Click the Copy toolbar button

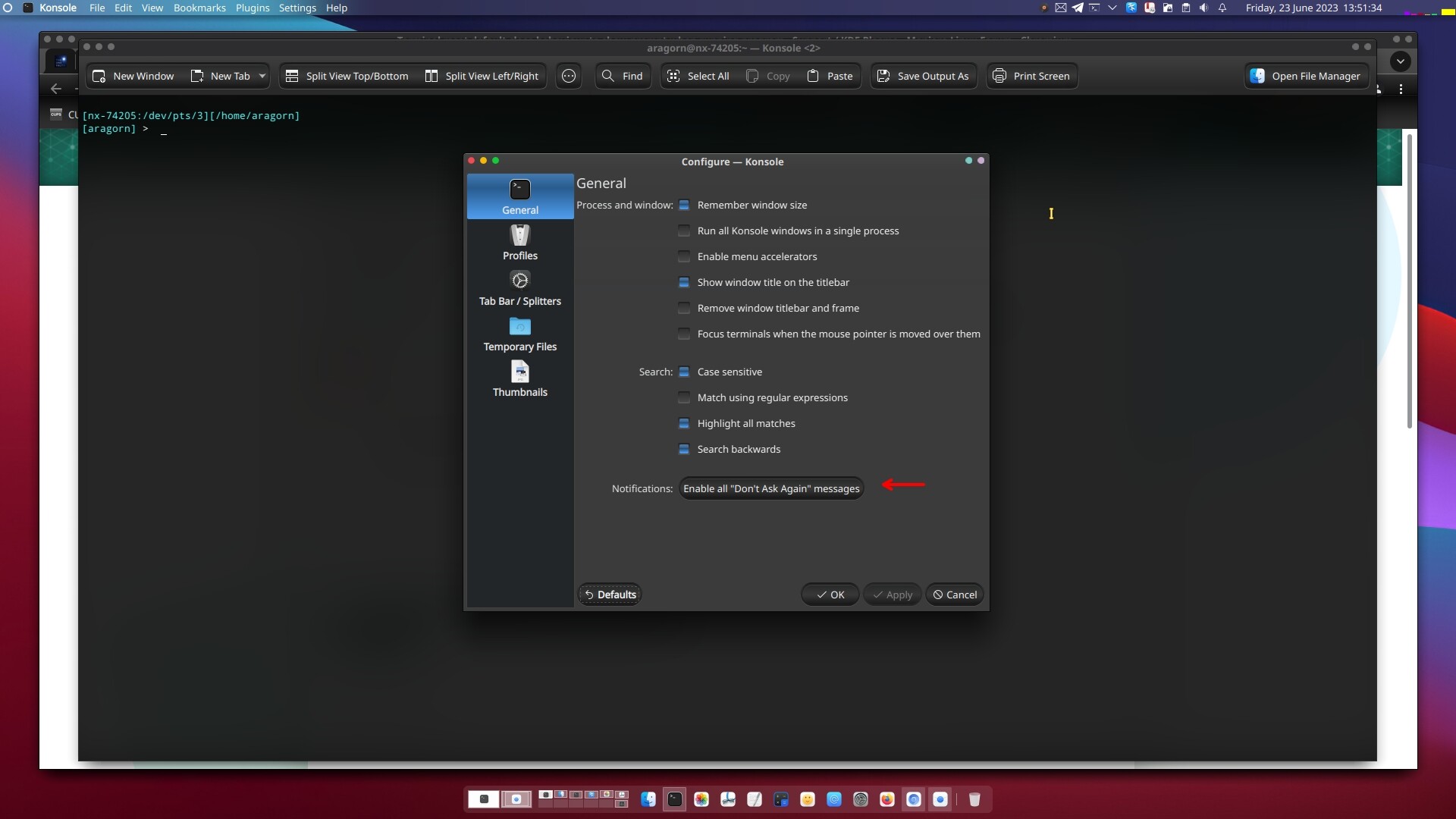click(768, 76)
